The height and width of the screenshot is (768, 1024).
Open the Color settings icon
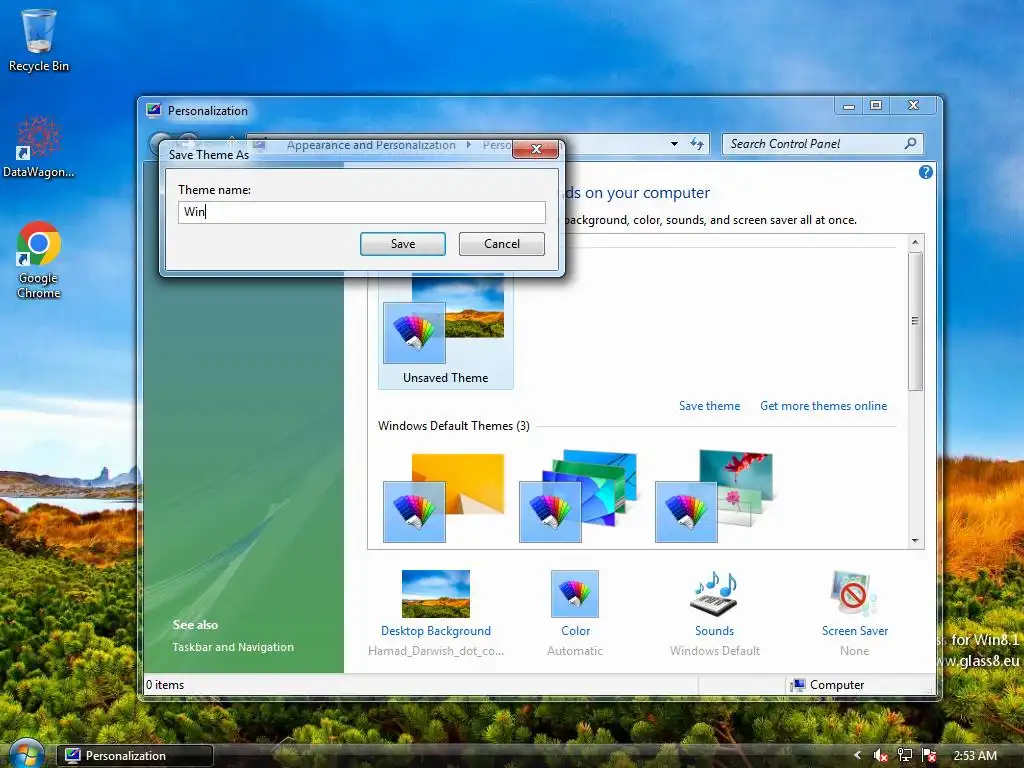[x=575, y=594]
